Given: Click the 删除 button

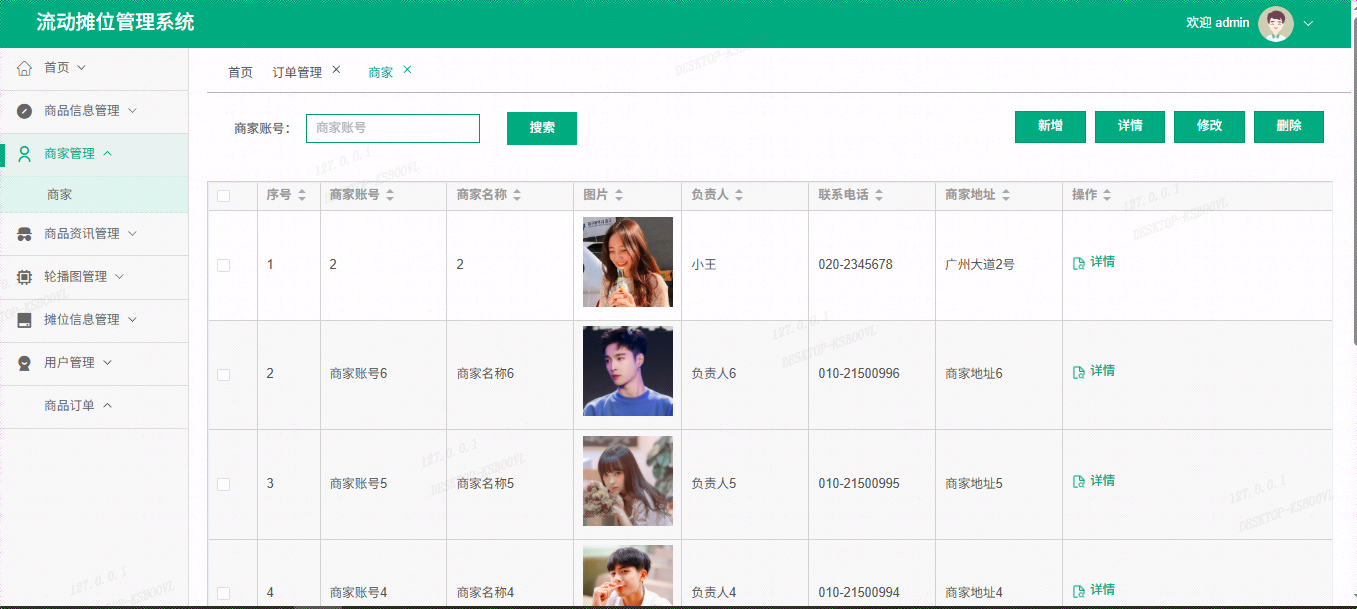Looking at the screenshot, I should pyautogui.click(x=1289, y=126).
